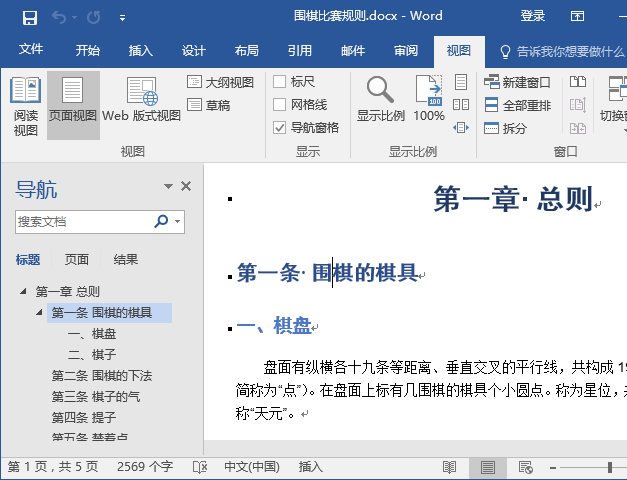Screen dimensions: 627x480
Task: Open navigation pane task options arrow
Action: coord(168,186)
